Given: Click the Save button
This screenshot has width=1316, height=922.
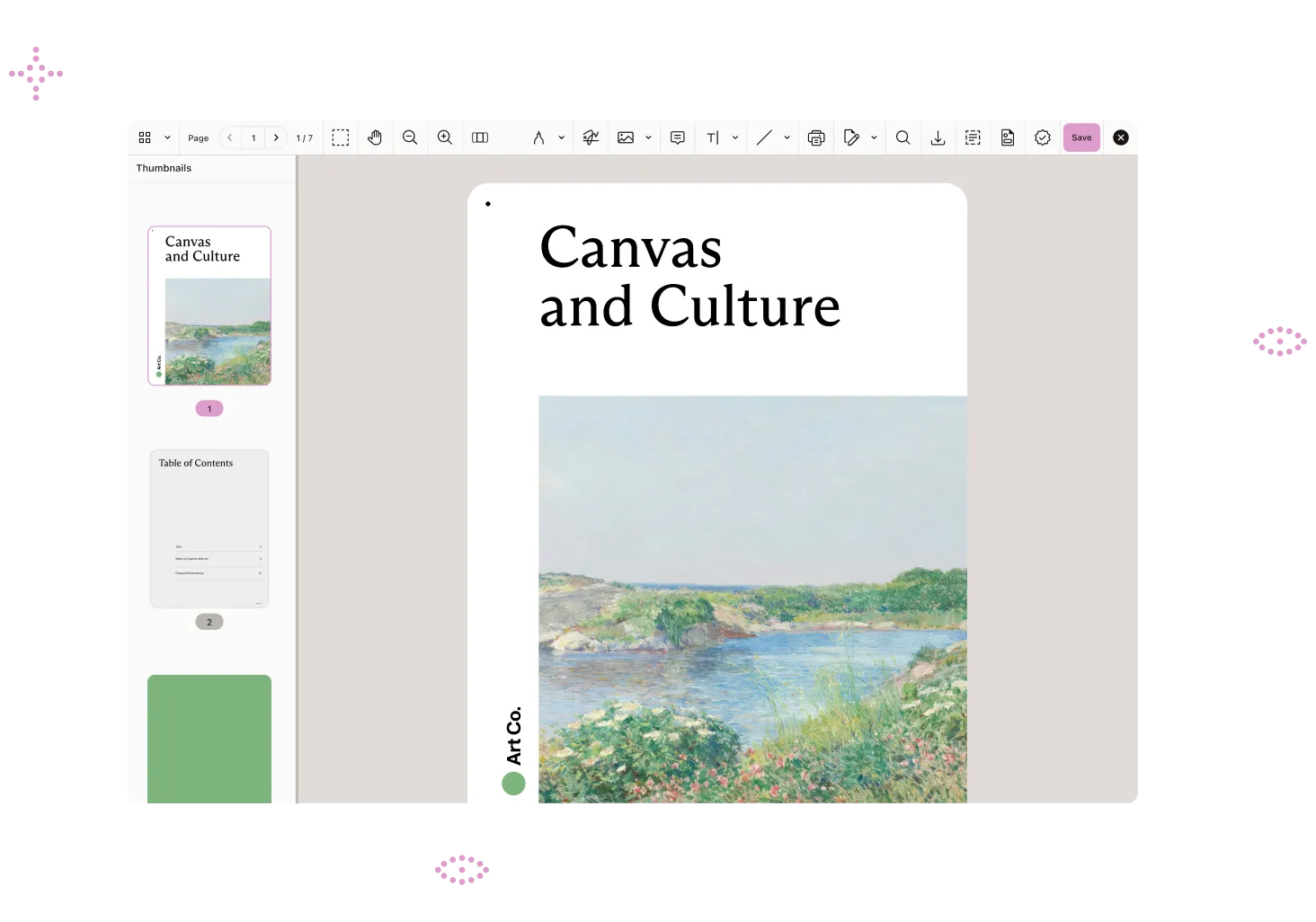Looking at the screenshot, I should click(x=1081, y=137).
